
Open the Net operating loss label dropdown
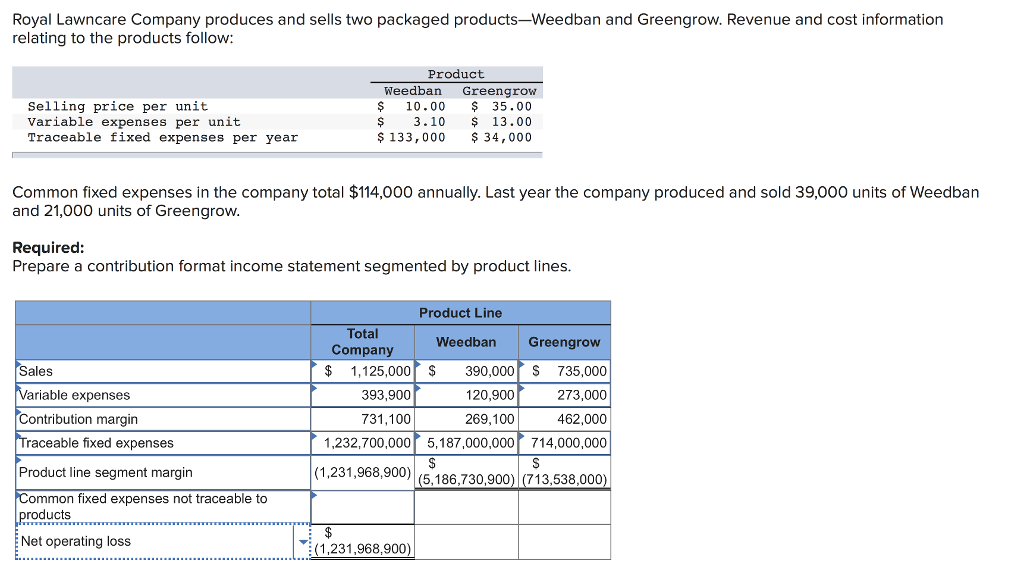click(302, 540)
